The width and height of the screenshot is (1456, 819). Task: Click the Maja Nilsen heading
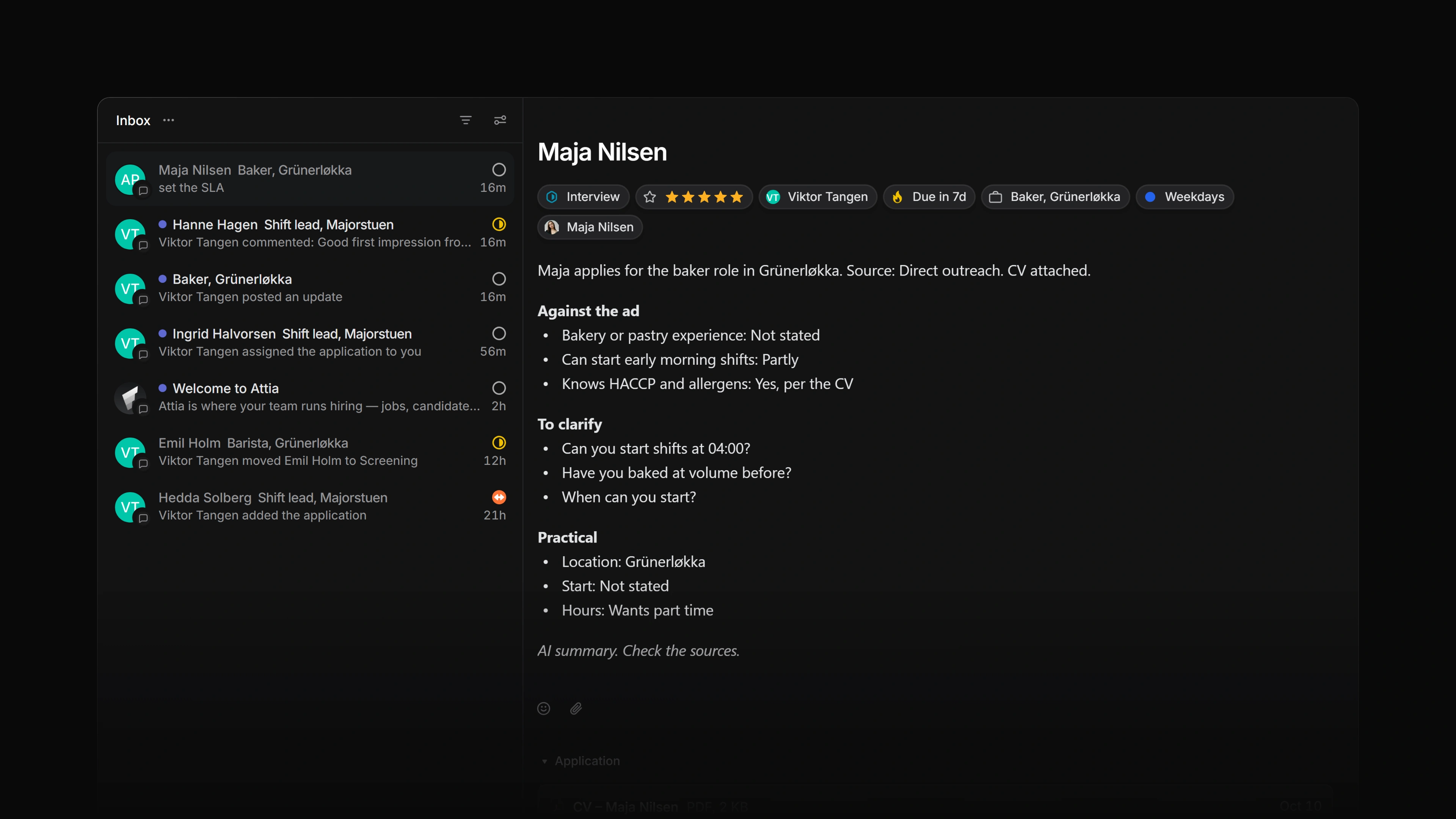602,152
